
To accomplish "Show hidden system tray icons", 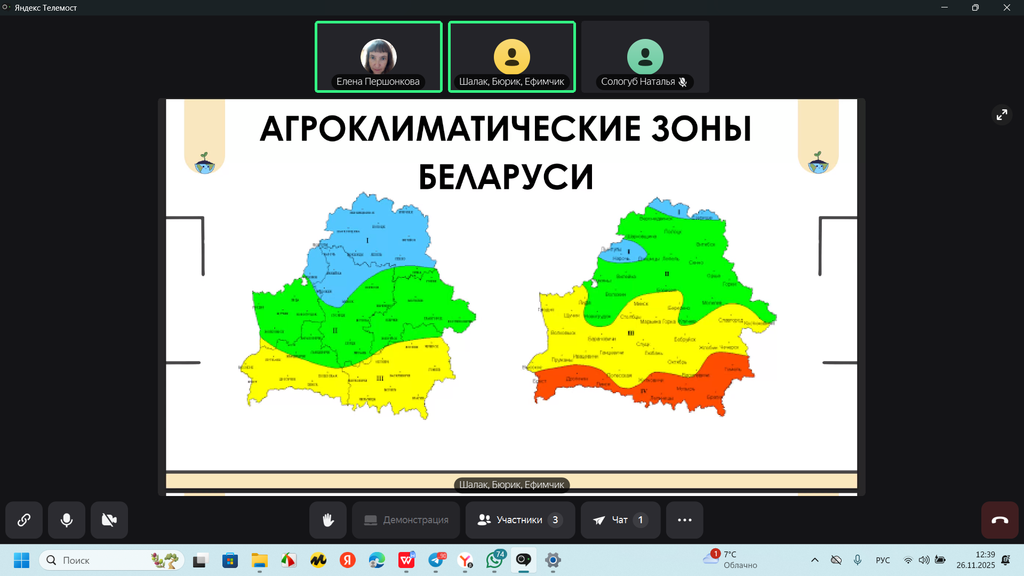I will click(813, 560).
